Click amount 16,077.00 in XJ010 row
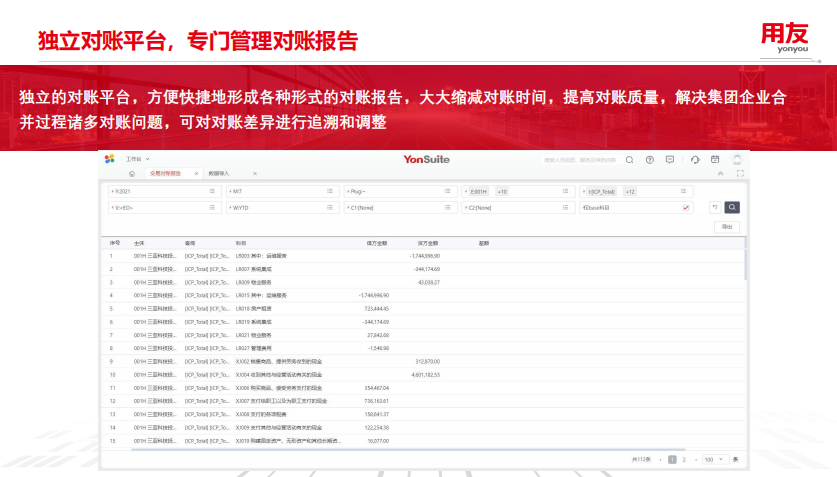 (378, 441)
